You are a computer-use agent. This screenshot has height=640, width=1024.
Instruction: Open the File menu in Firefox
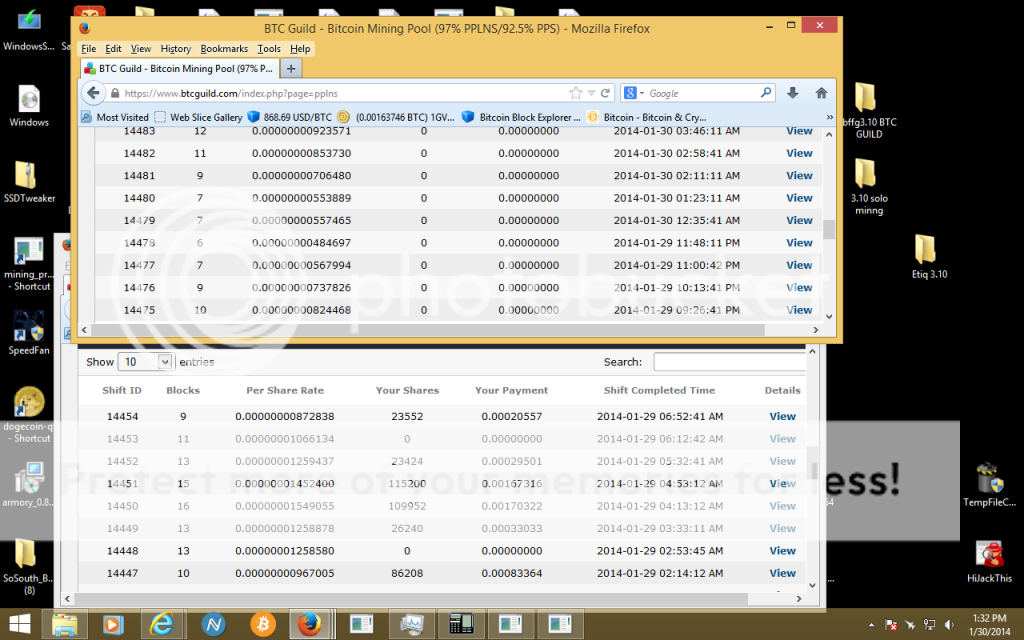pos(88,49)
